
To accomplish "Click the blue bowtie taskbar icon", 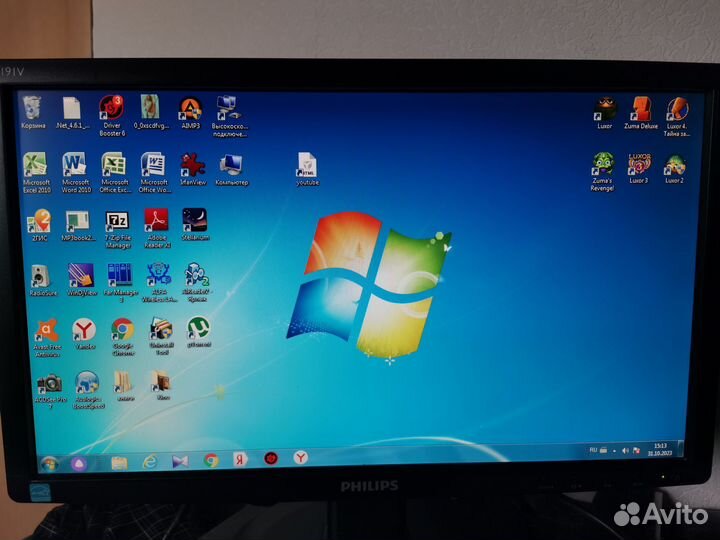I will 180,461.
